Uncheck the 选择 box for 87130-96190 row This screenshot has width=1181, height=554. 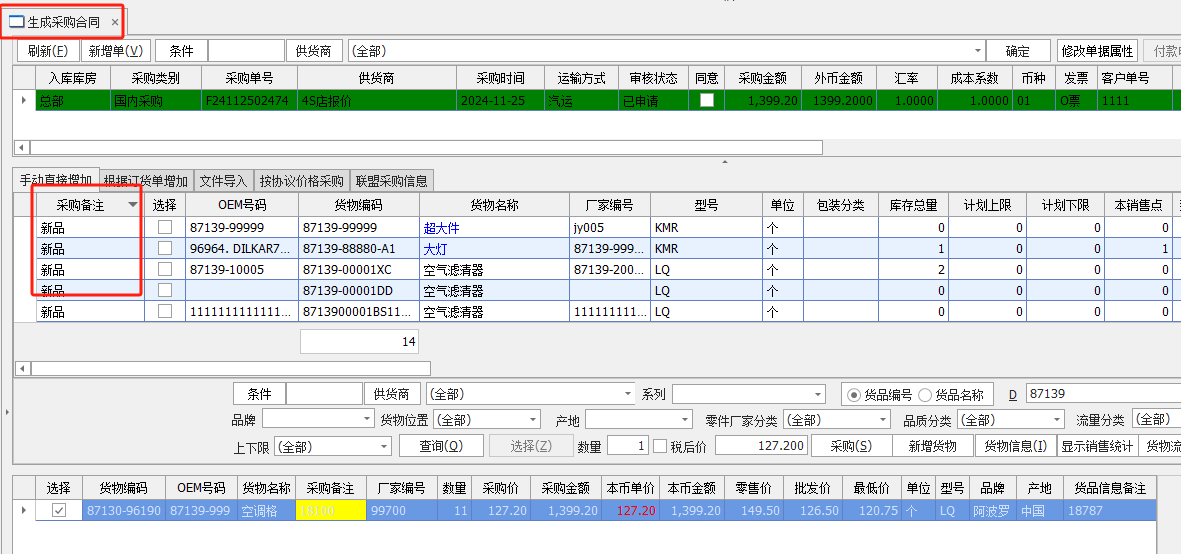pos(59,510)
